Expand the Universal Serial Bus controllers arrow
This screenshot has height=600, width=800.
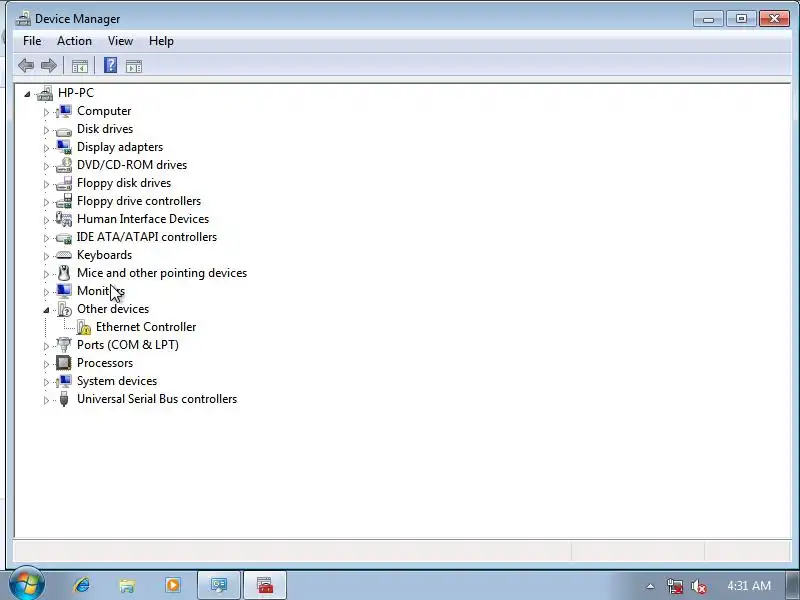pos(46,400)
